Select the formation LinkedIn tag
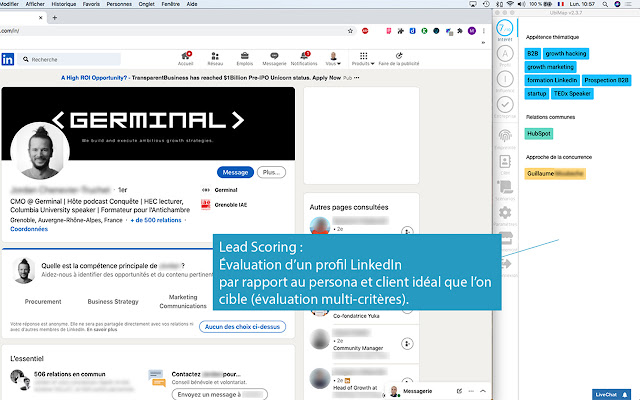The image size is (640, 400). 552,80
